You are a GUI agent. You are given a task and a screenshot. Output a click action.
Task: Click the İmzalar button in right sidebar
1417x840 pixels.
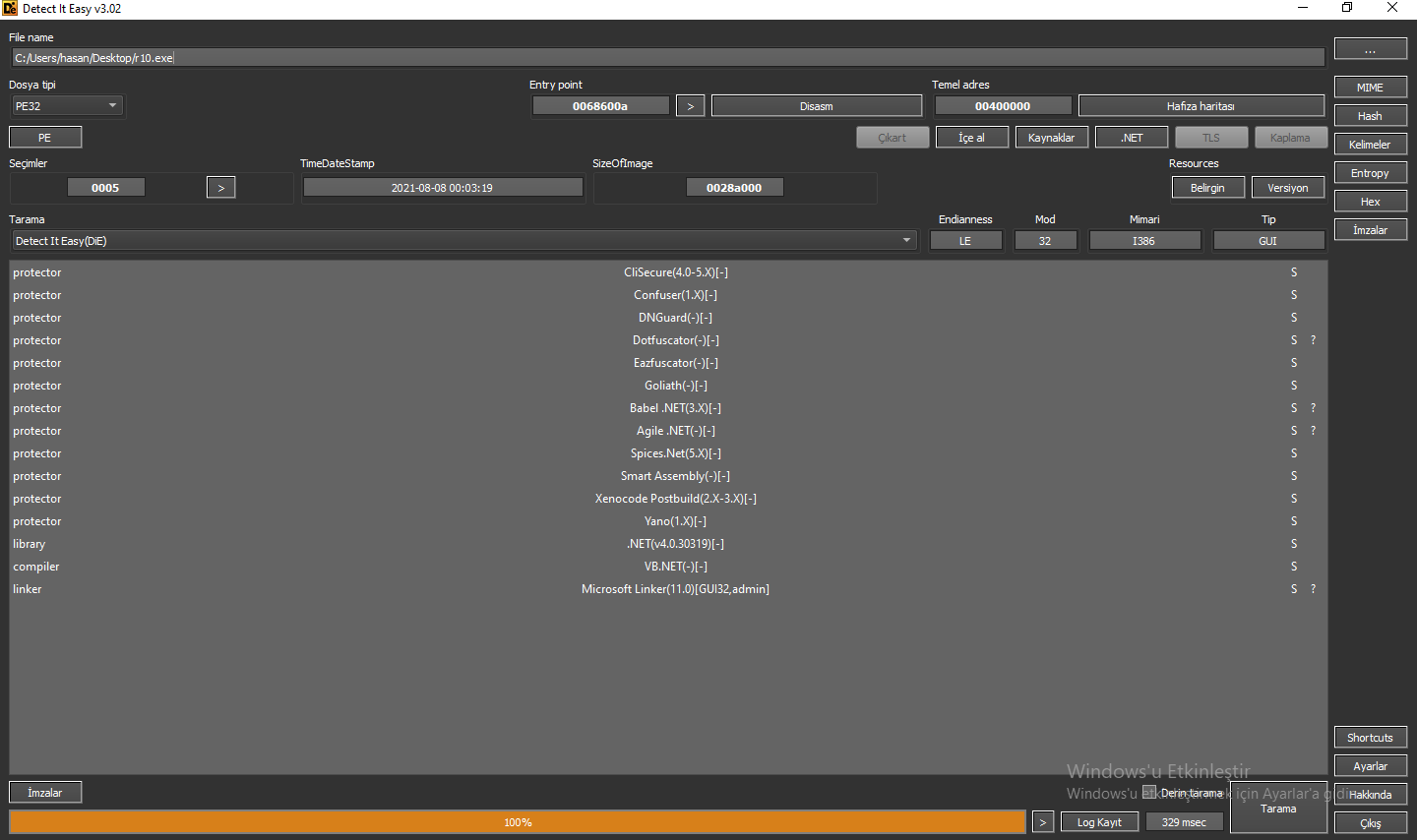point(1371,230)
